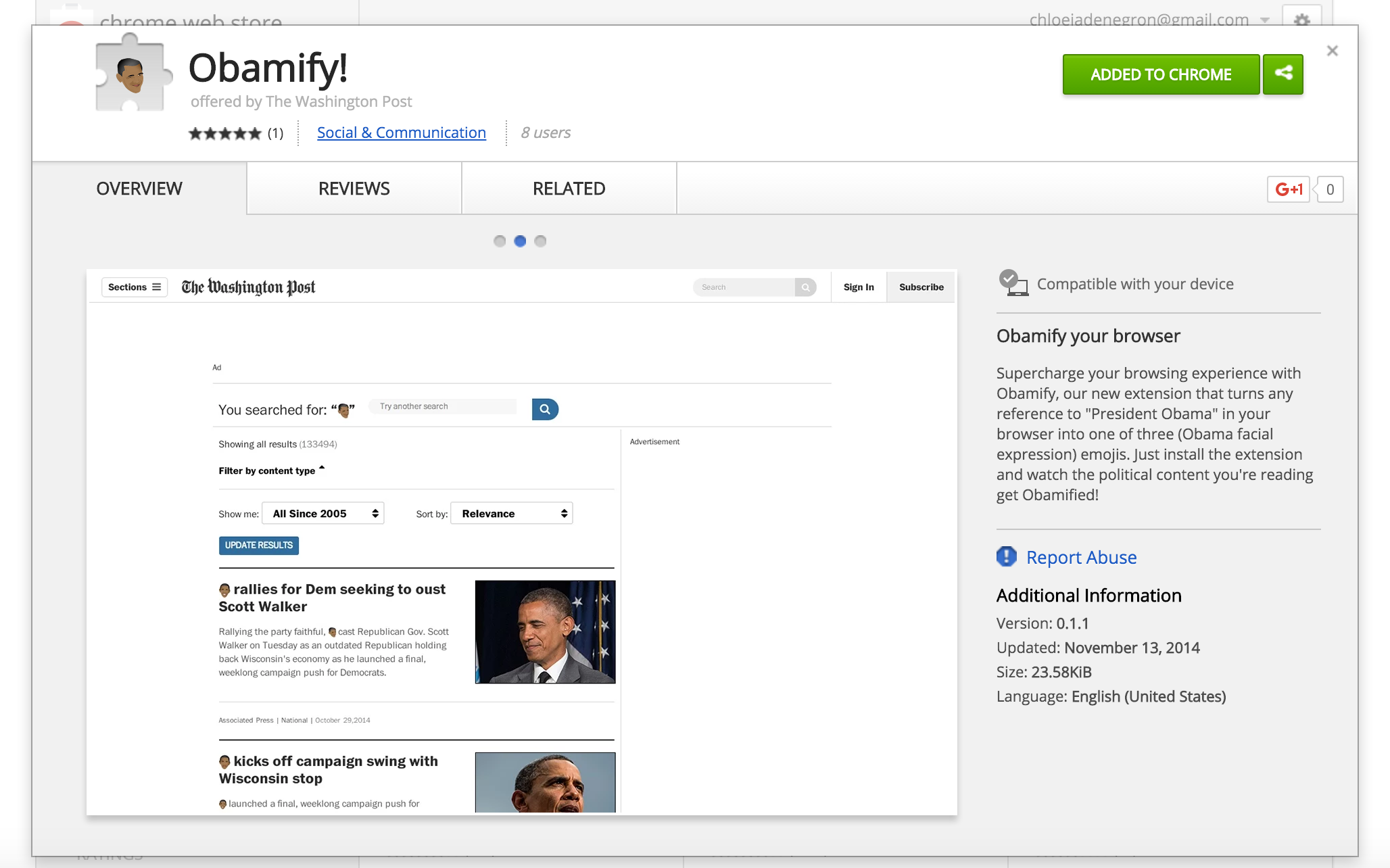
Task: Switch to the Related tab
Action: (x=569, y=189)
